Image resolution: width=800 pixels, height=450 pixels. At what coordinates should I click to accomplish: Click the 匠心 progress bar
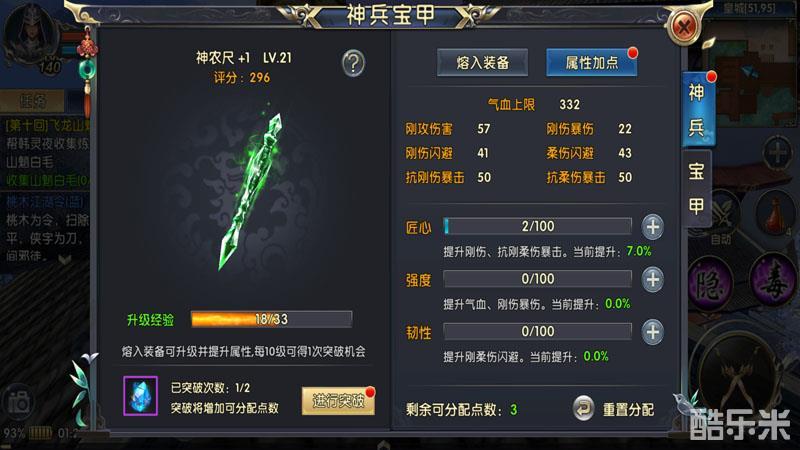[538, 227]
